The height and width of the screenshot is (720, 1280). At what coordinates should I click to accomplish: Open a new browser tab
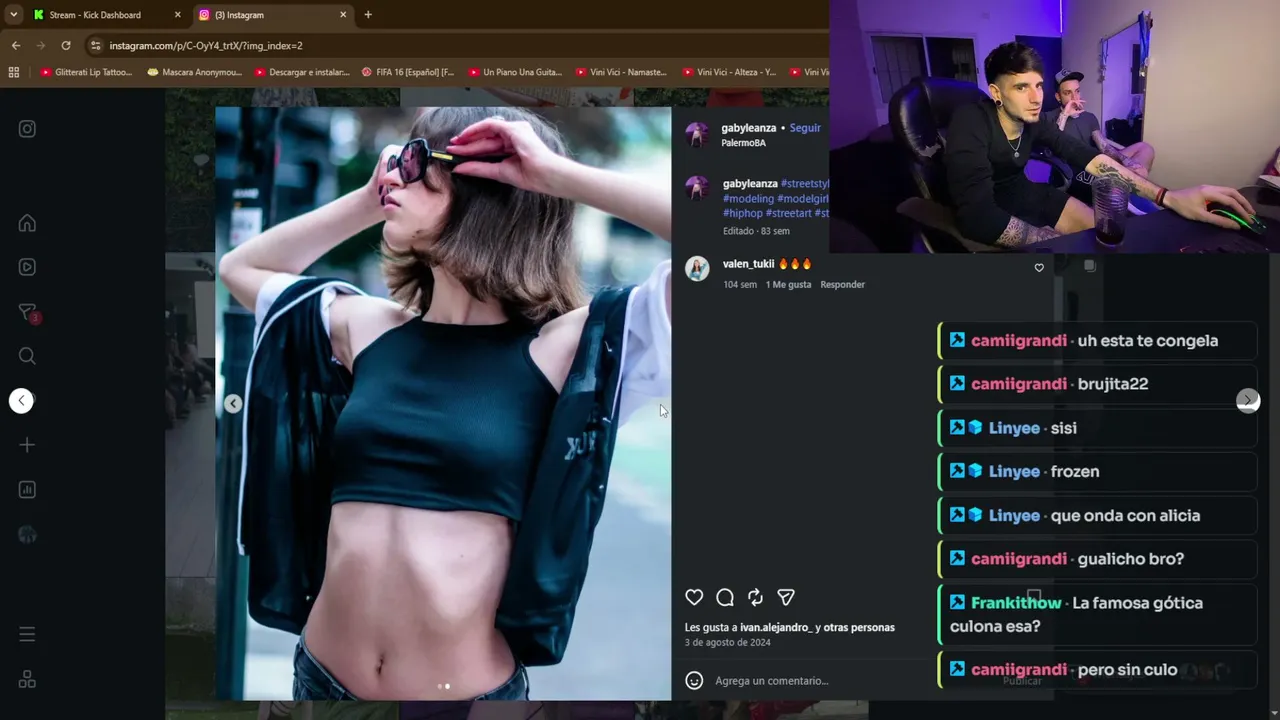click(368, 15)
